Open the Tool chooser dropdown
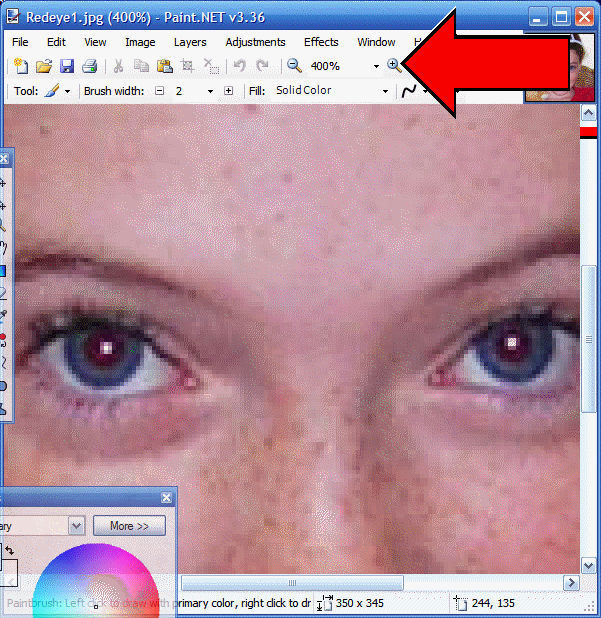This screenshot has width=601, height=618. [67, 92]
